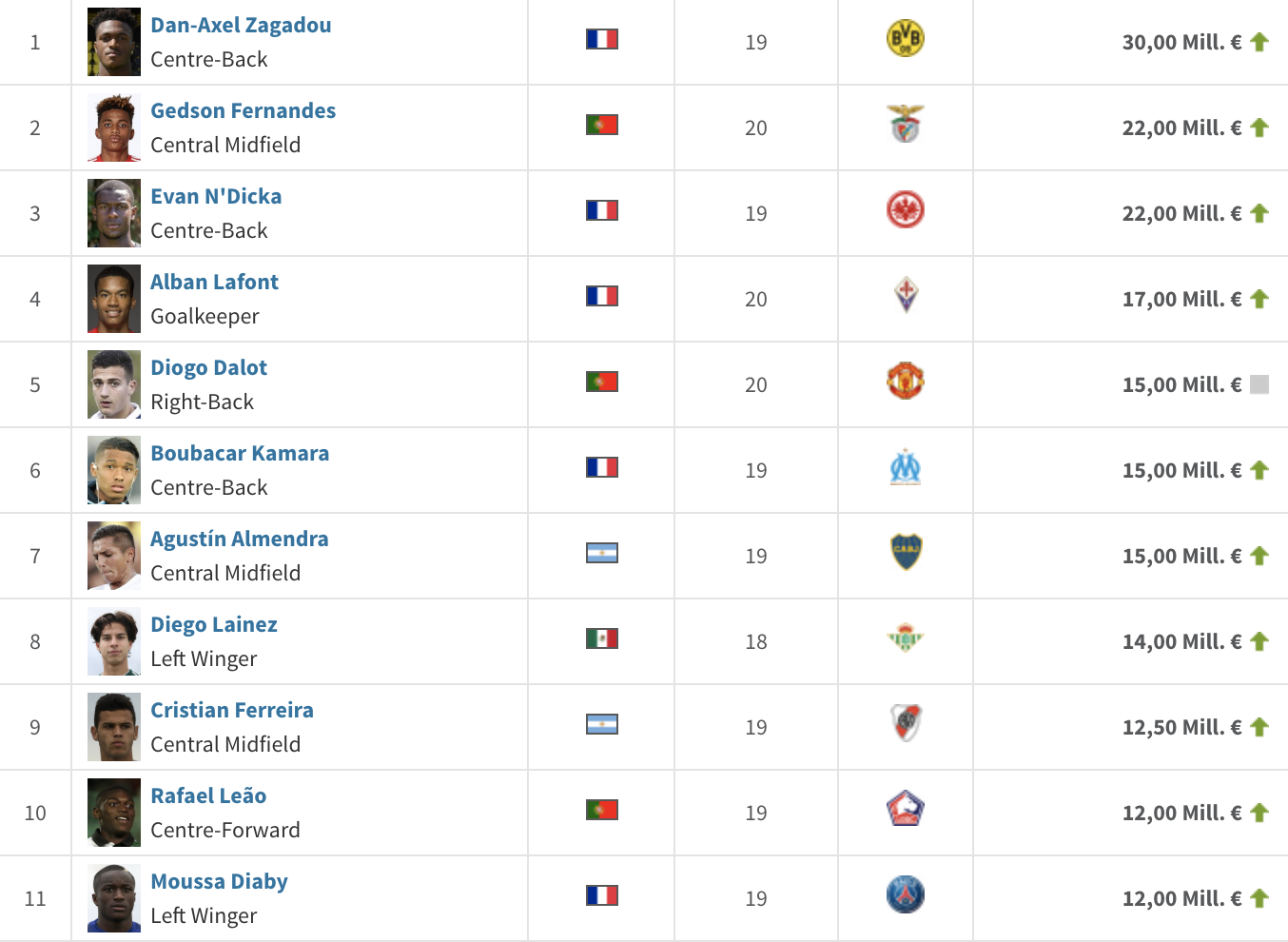Open Gedson Fernandes' profile link
Screen dimensions: 1288x942
(243, 110)
